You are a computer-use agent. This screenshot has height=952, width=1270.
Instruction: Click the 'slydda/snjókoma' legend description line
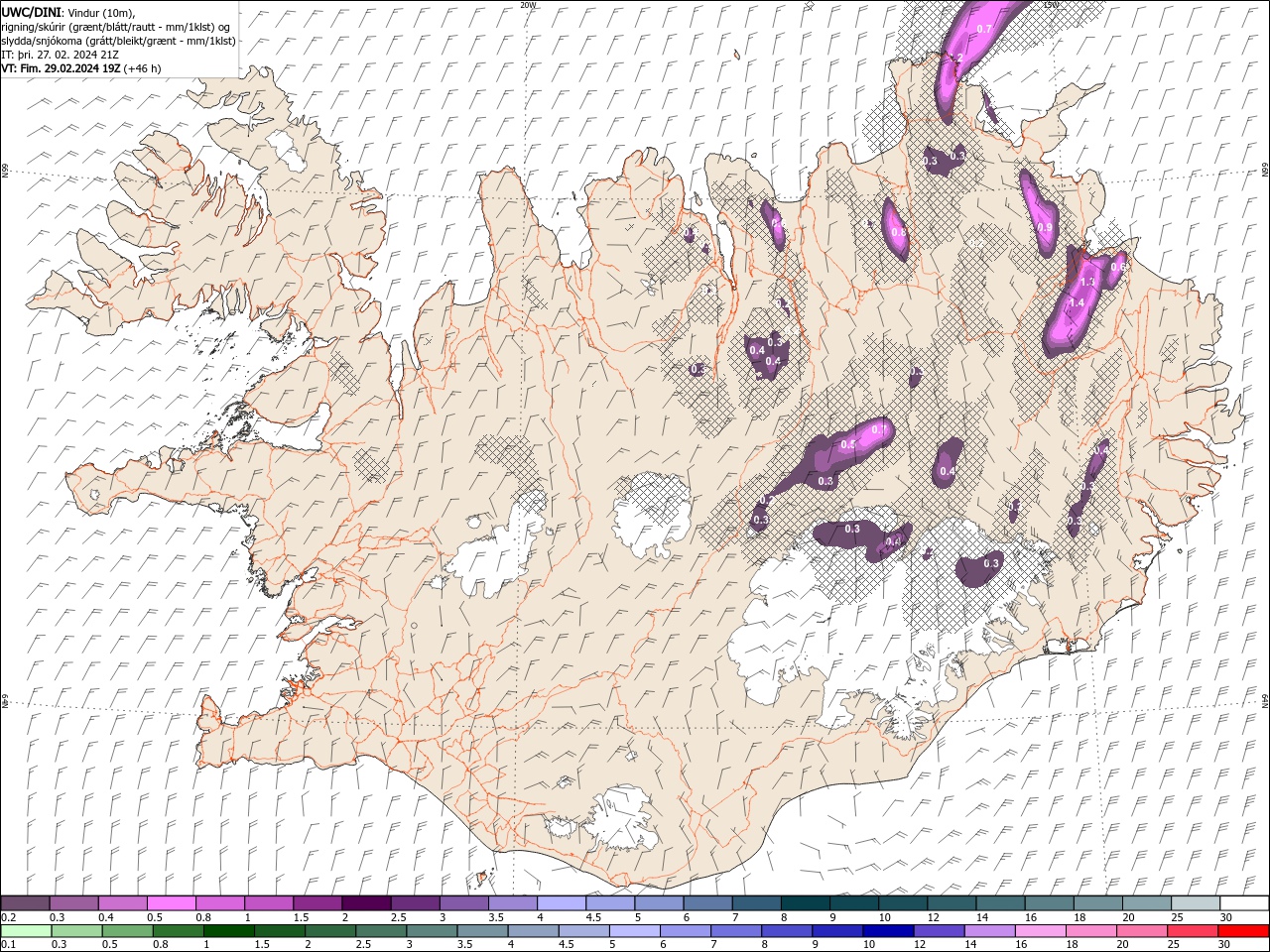click(118, 40)
